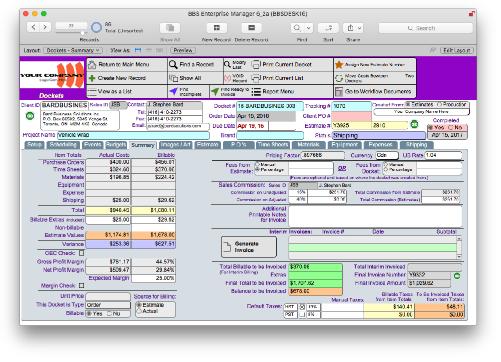Toggle the OBC Check checkbox

(81, 253)
